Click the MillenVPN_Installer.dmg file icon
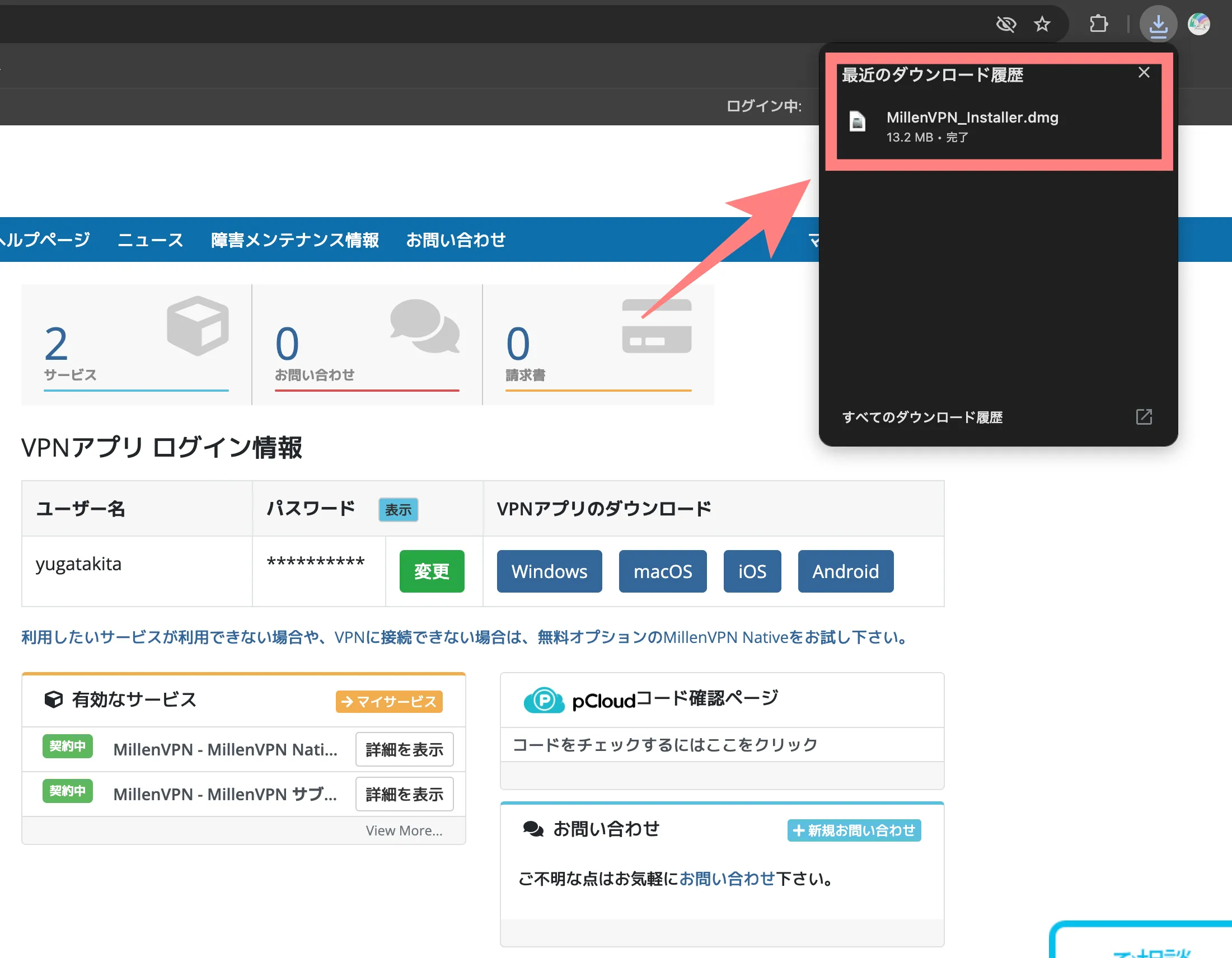Viewport: 1232px width, 958px height. pyautogui.click(x=858, y=121)
